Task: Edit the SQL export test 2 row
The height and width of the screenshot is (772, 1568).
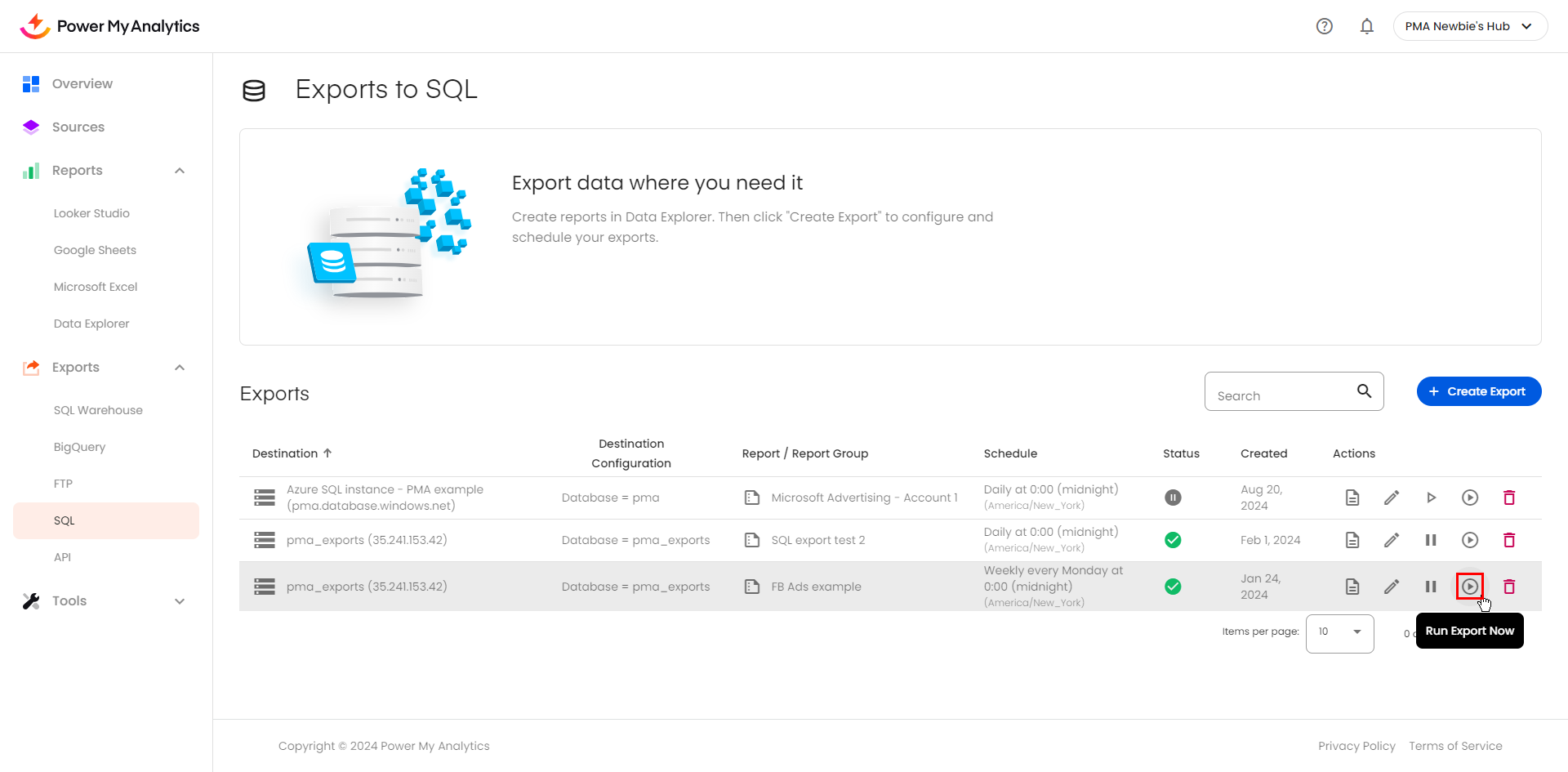Action: 1392,540
